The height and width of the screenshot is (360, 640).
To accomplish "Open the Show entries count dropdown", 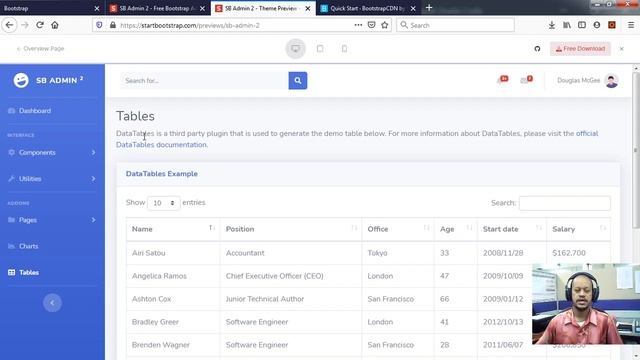I will pyautogui.click(x=163, y=203).
